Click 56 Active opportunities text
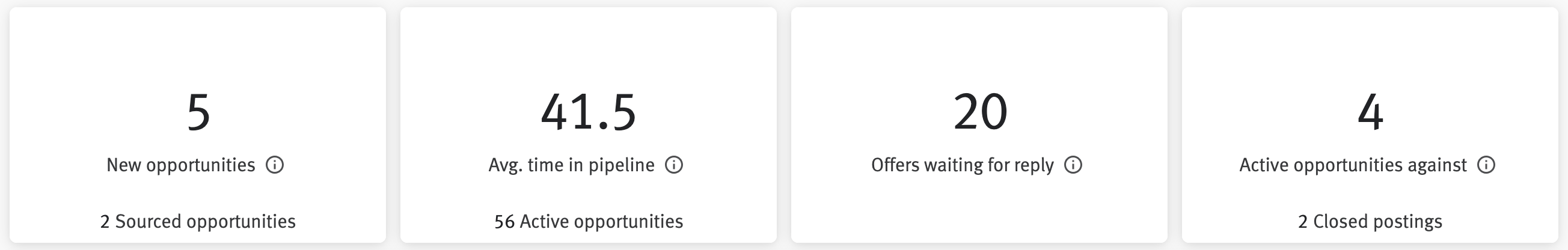Screen dimensions: 1568x250 [x=589, y=221]
